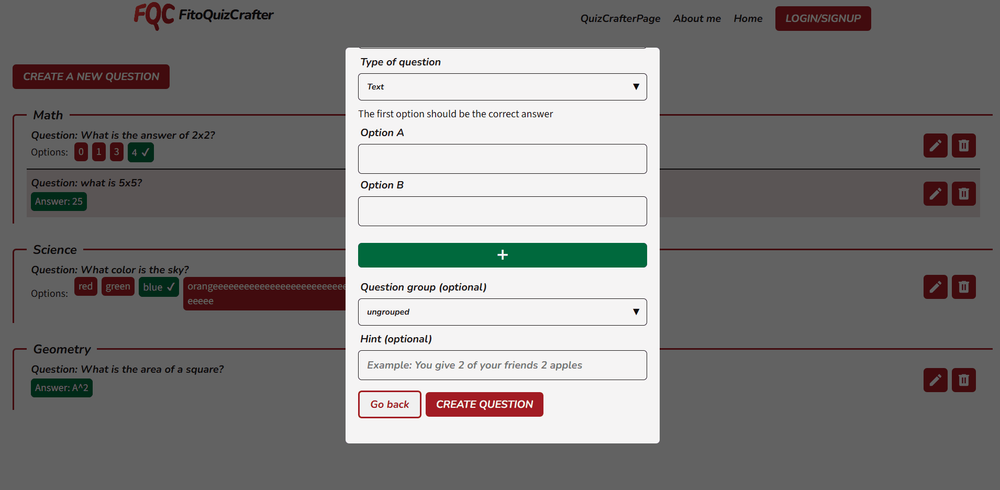
Task: Click trash icon for the 5x5 question
Action: [x=964, y=193]
